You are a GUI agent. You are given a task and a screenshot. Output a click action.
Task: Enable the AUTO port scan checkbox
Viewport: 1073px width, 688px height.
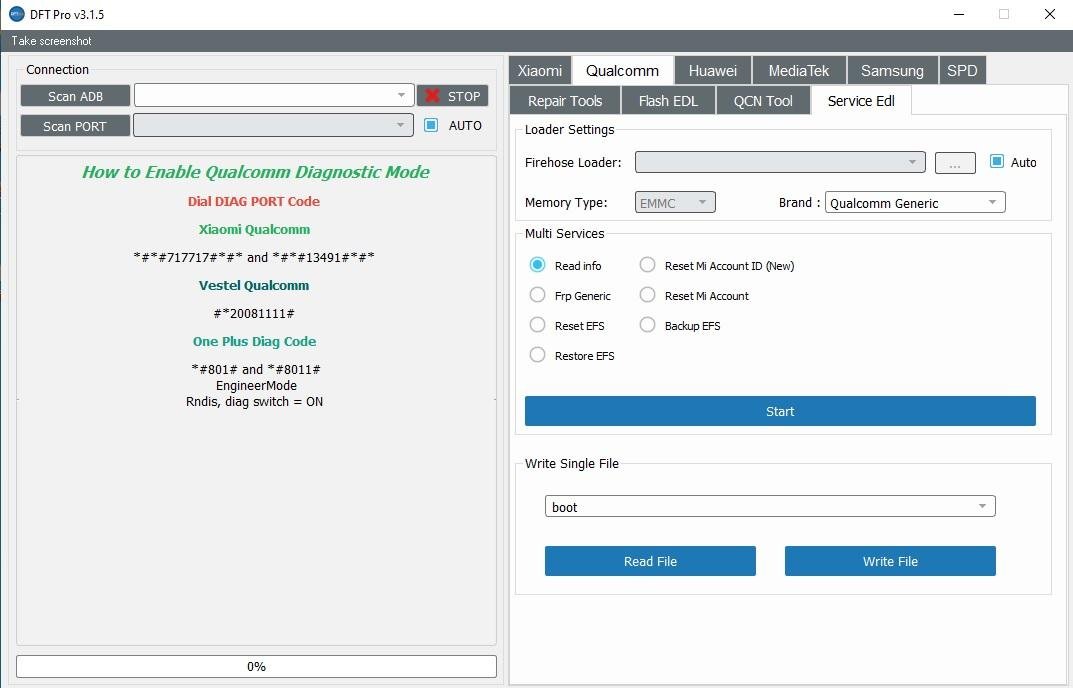(x=431, y=125)
